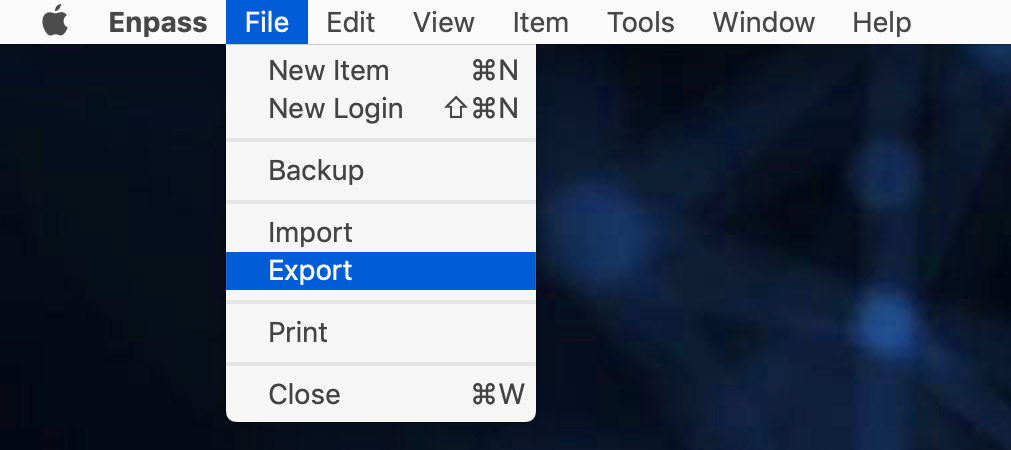Open the Help menu
This screenshot has height=450, width=1011.
tap(881, 22)
